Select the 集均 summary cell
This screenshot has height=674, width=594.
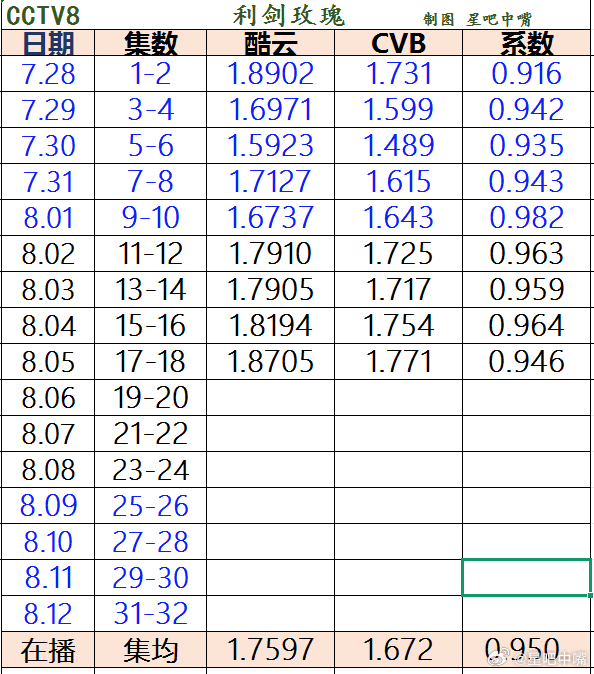150,650
